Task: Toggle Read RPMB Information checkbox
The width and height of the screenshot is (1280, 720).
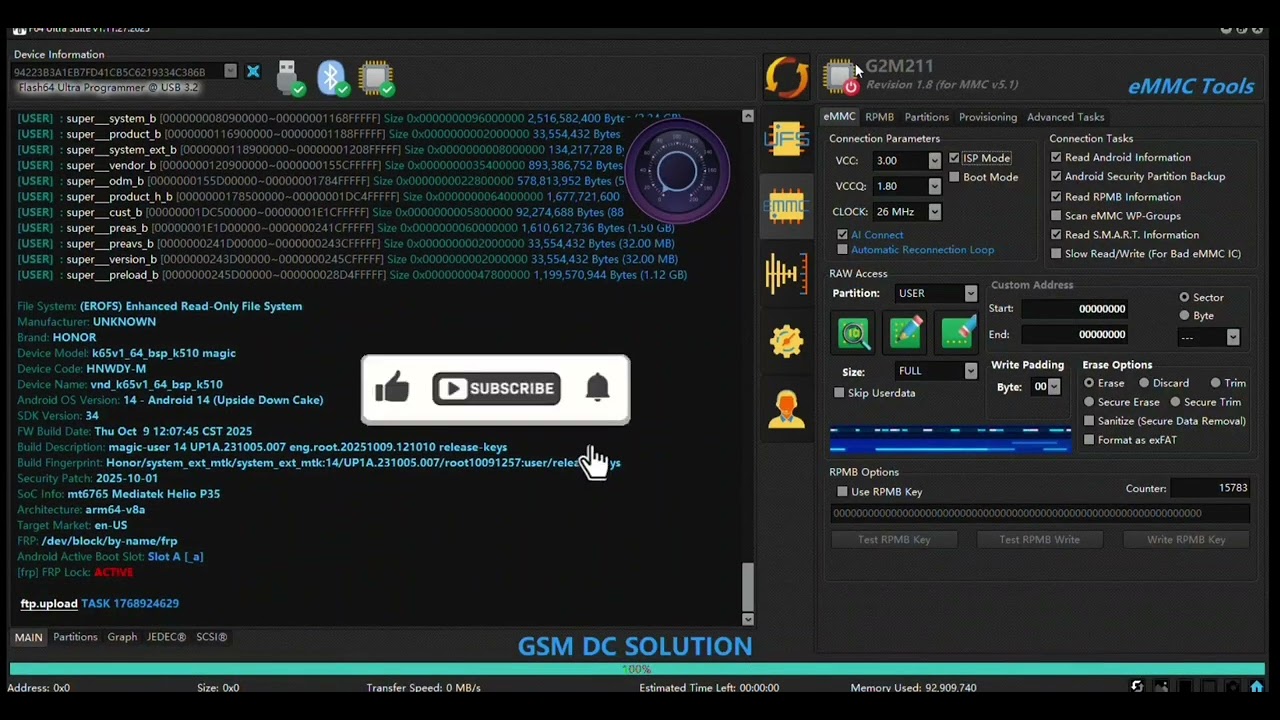Action: 1056,197
